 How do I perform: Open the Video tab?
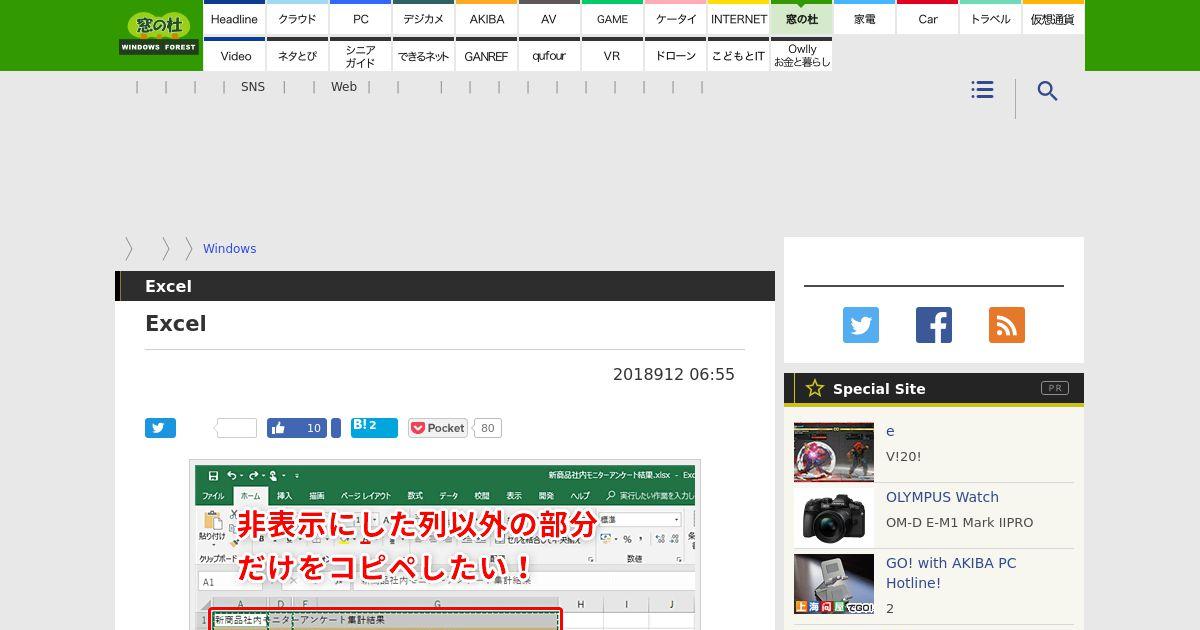pos(234,55)
